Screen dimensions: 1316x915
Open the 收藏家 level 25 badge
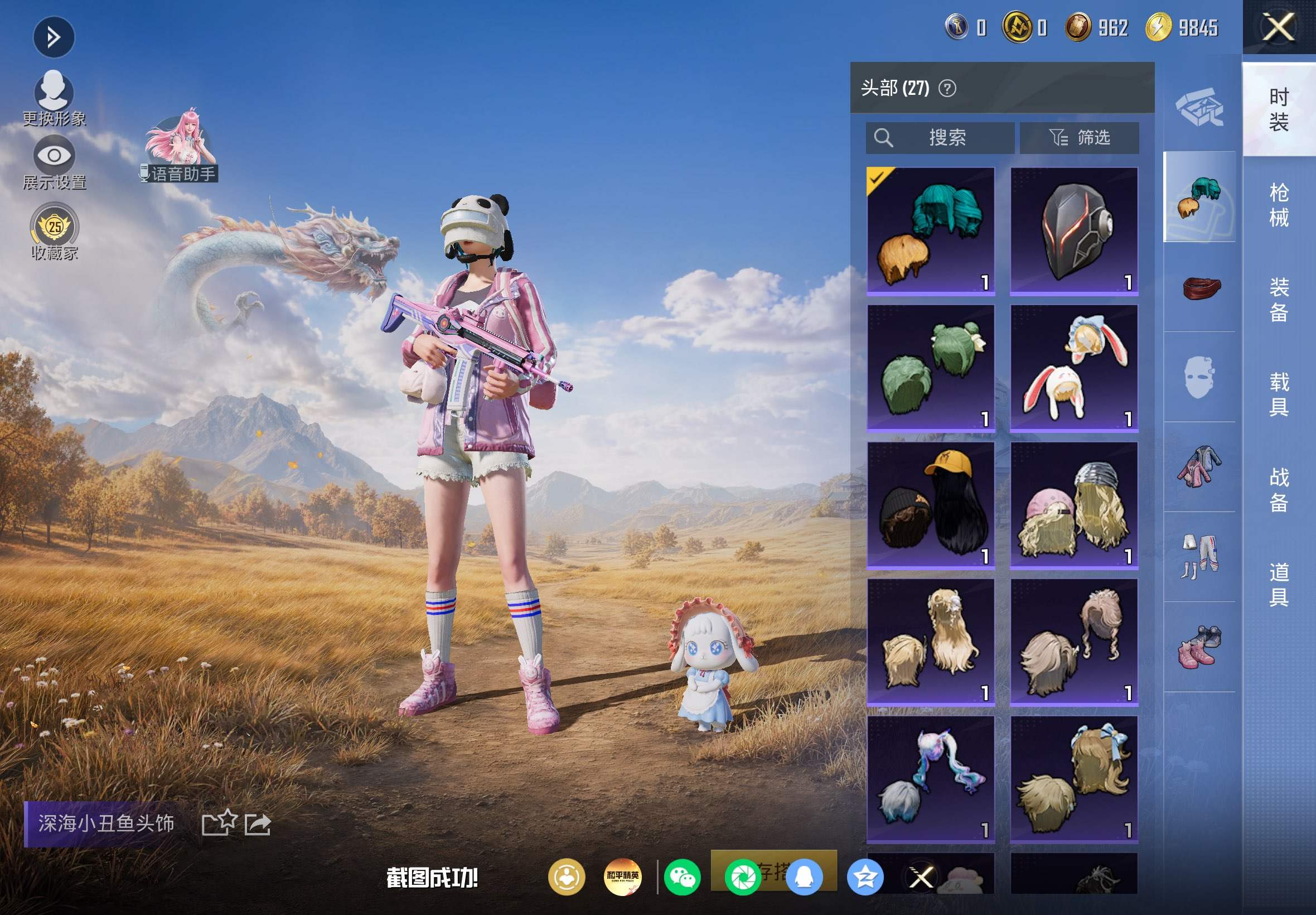click(x=55, y=231)
